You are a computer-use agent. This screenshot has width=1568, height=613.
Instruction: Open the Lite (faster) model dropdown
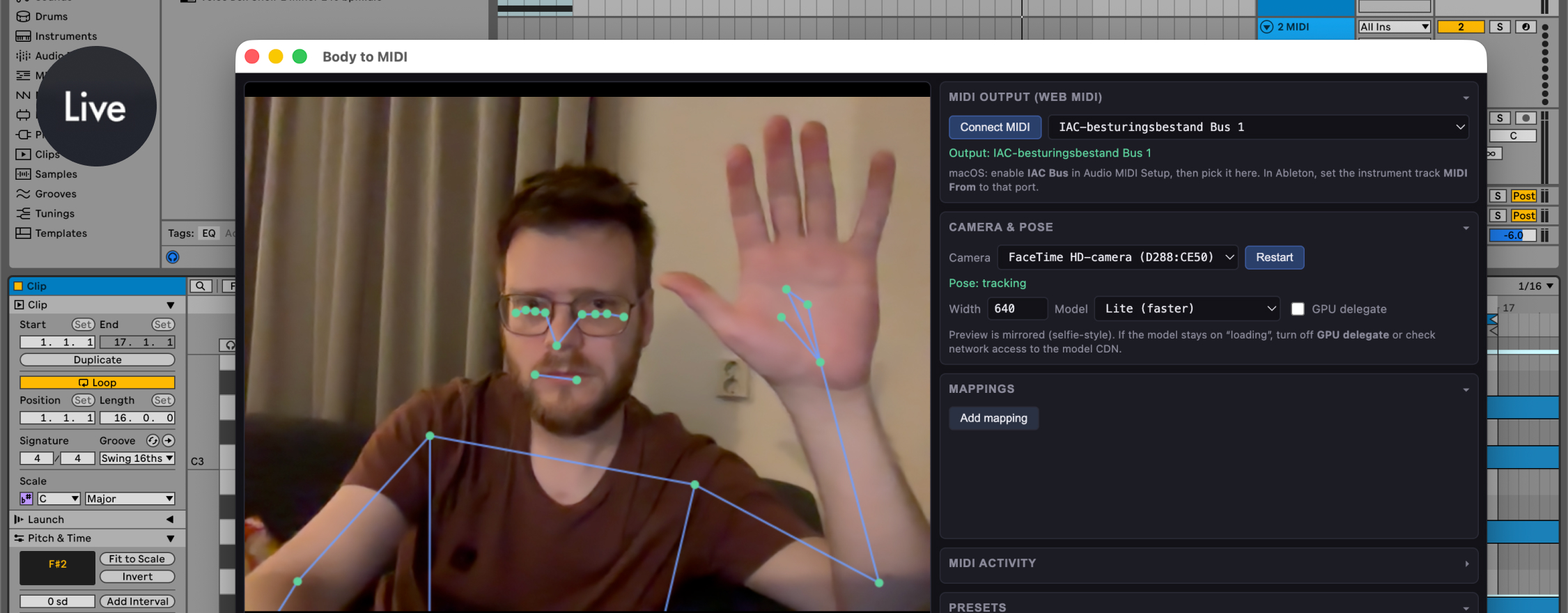(x=1187, y=309)
